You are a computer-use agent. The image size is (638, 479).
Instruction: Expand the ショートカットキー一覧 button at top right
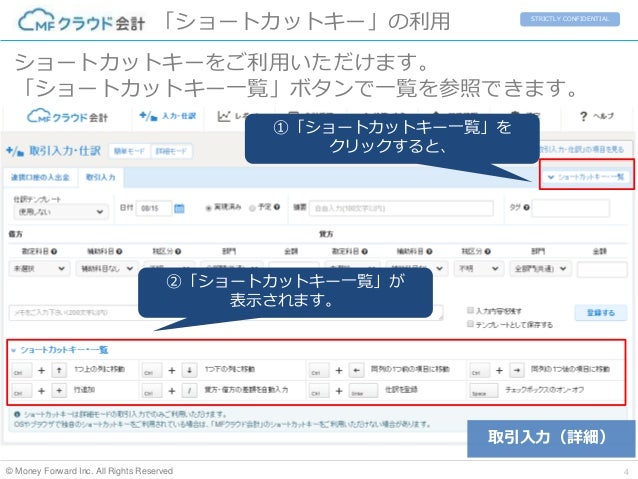[586, 177]
